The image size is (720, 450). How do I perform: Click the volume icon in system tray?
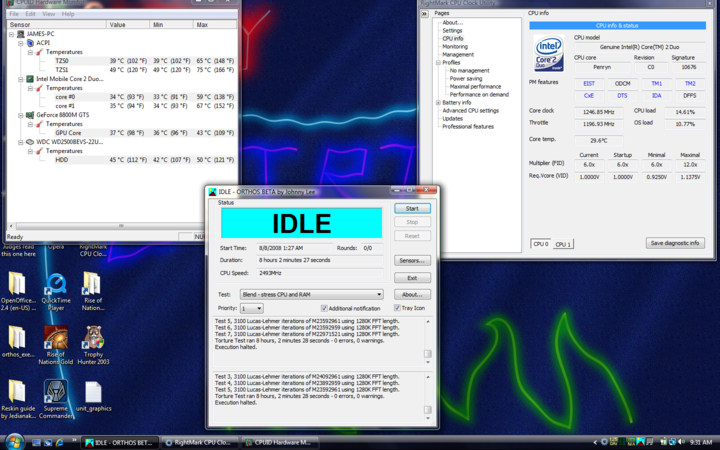(681, 442)
